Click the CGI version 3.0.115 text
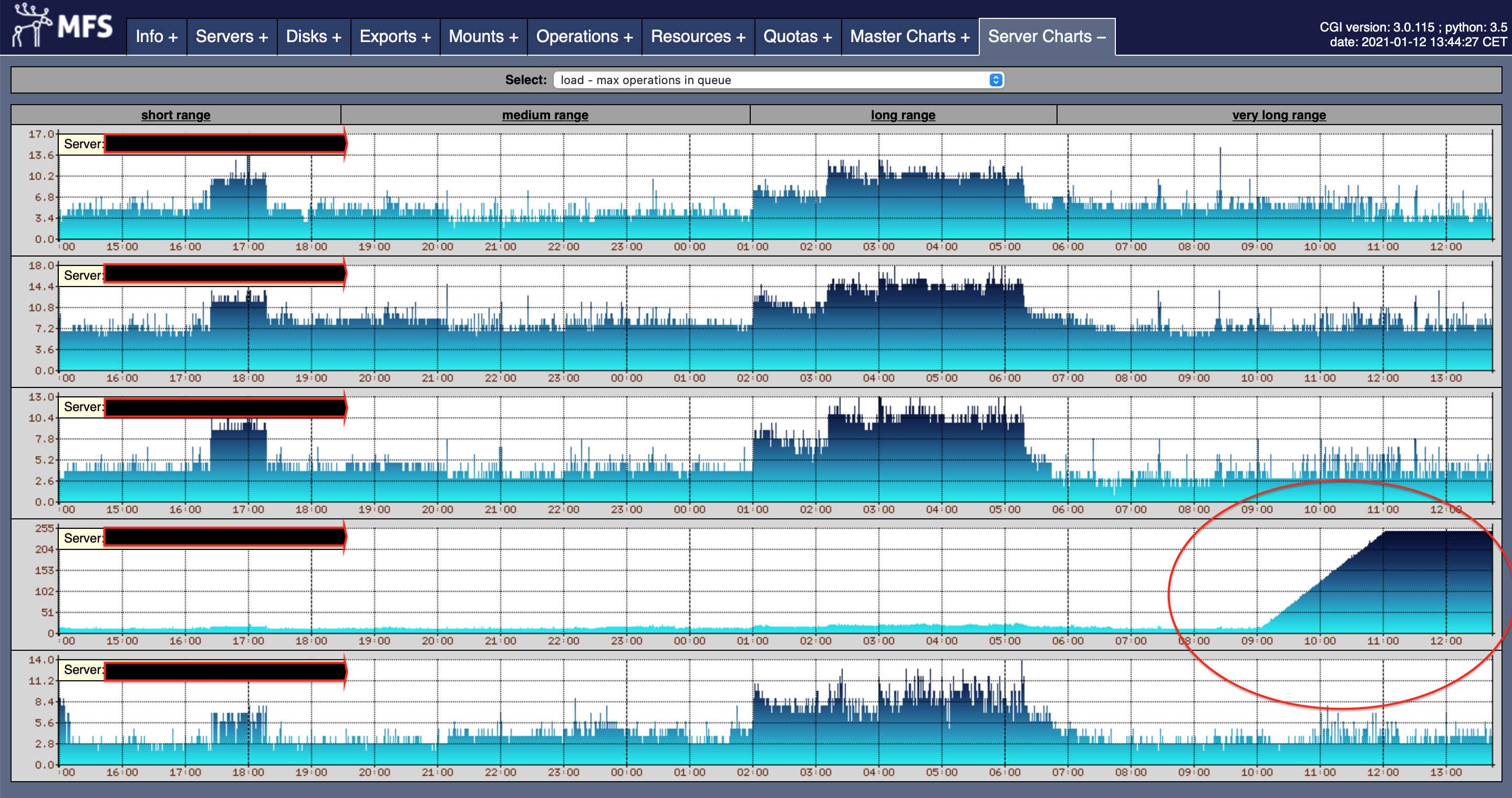This screenshot has width=1512, height=798. 1413,27
